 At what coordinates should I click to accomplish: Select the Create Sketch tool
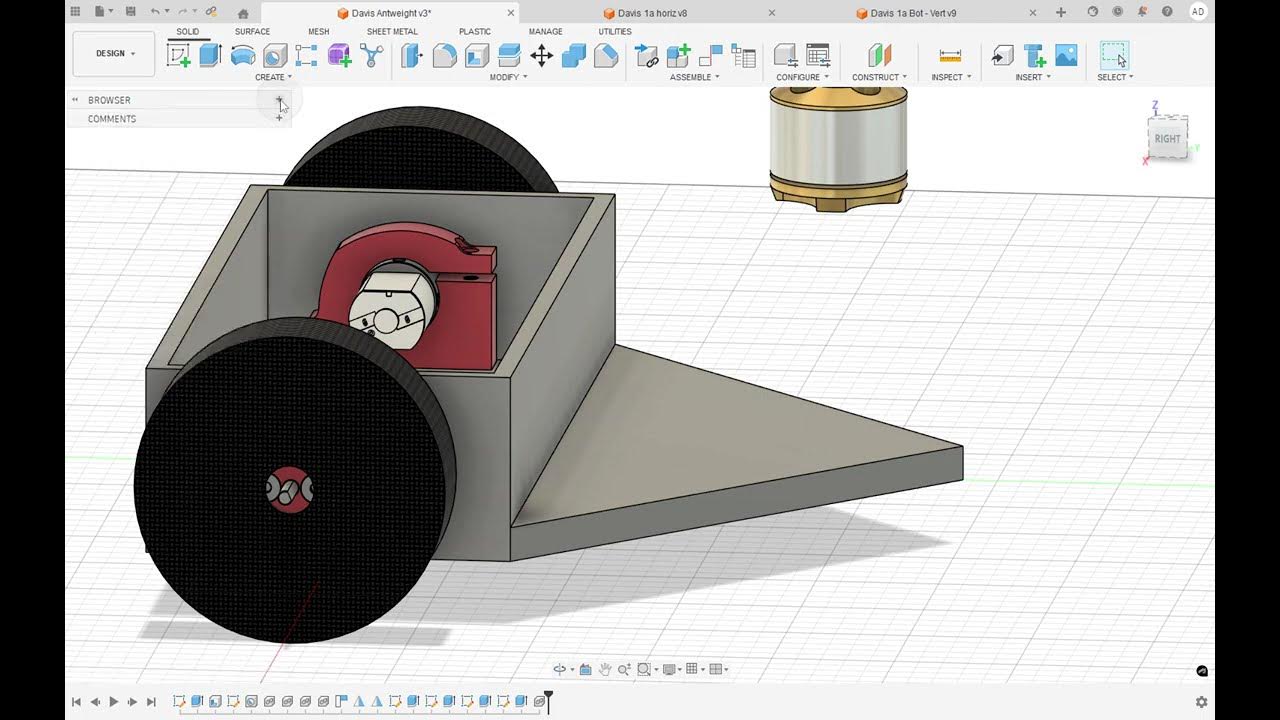click(x=178, y=56)
